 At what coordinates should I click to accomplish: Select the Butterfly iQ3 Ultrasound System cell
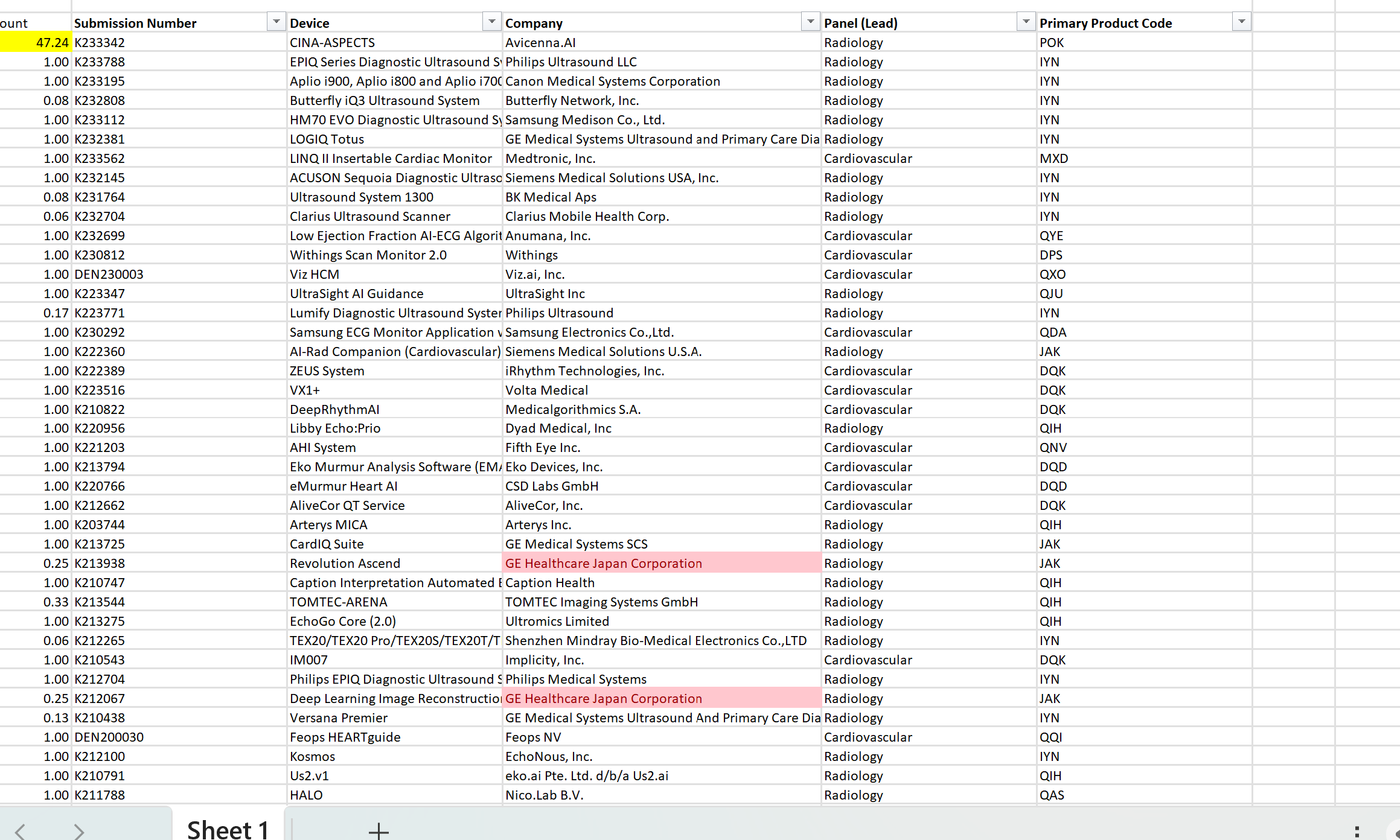click(395, 100)
